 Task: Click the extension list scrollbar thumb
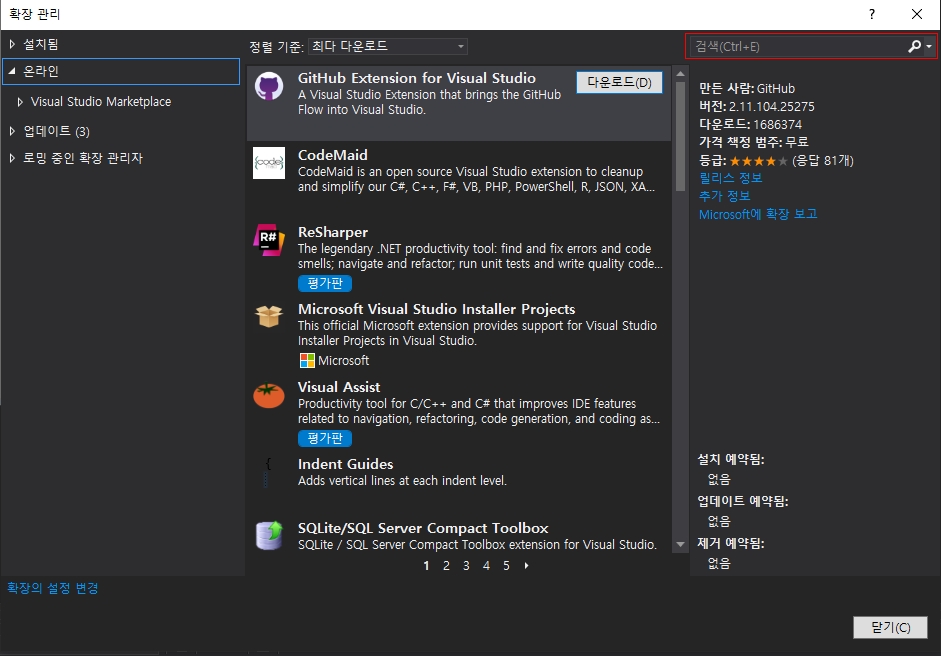[680, 136]
